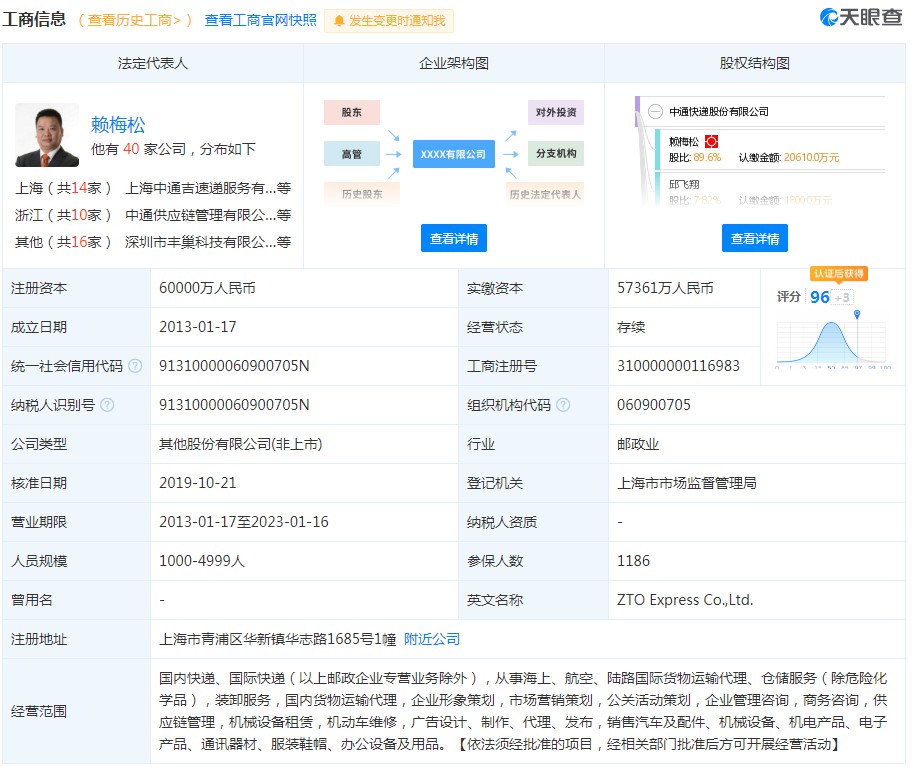Click the 股东 box in structure diagram

[352, 112]
